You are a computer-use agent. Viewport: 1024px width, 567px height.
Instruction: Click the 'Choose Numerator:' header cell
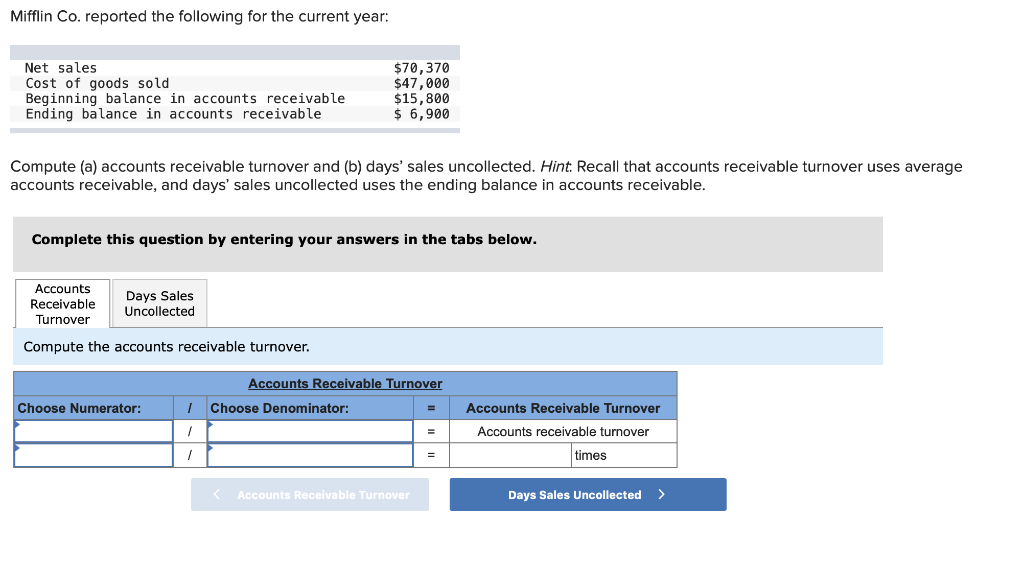93,408
